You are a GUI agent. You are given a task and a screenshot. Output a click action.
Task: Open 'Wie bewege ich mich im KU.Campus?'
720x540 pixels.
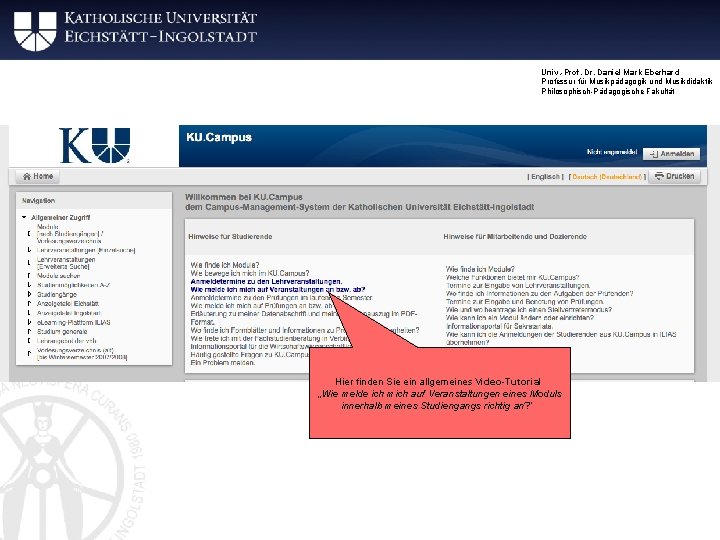click(x=250, y=273)
